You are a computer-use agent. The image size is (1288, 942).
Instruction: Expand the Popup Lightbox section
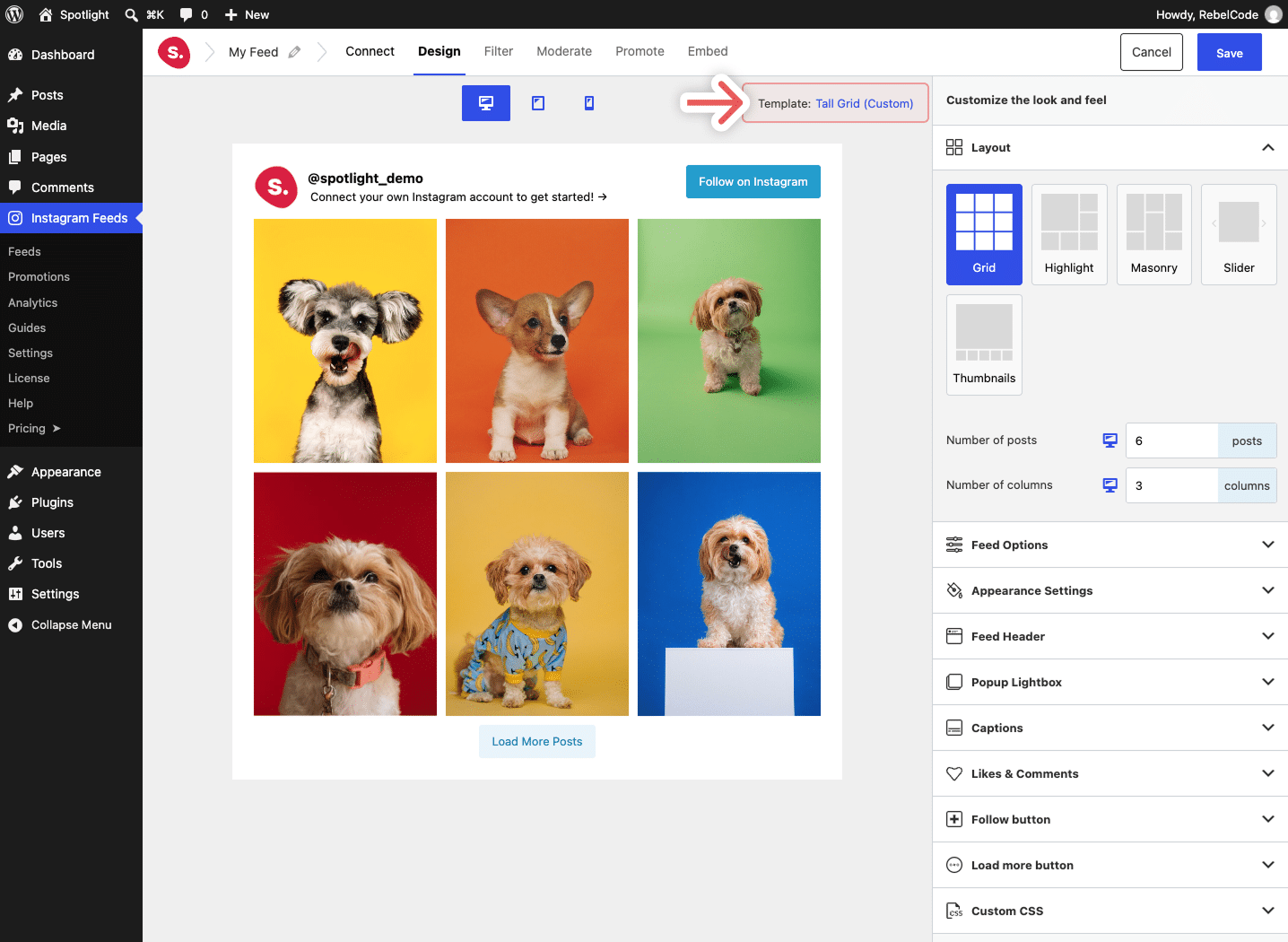tap(1268, 682)
